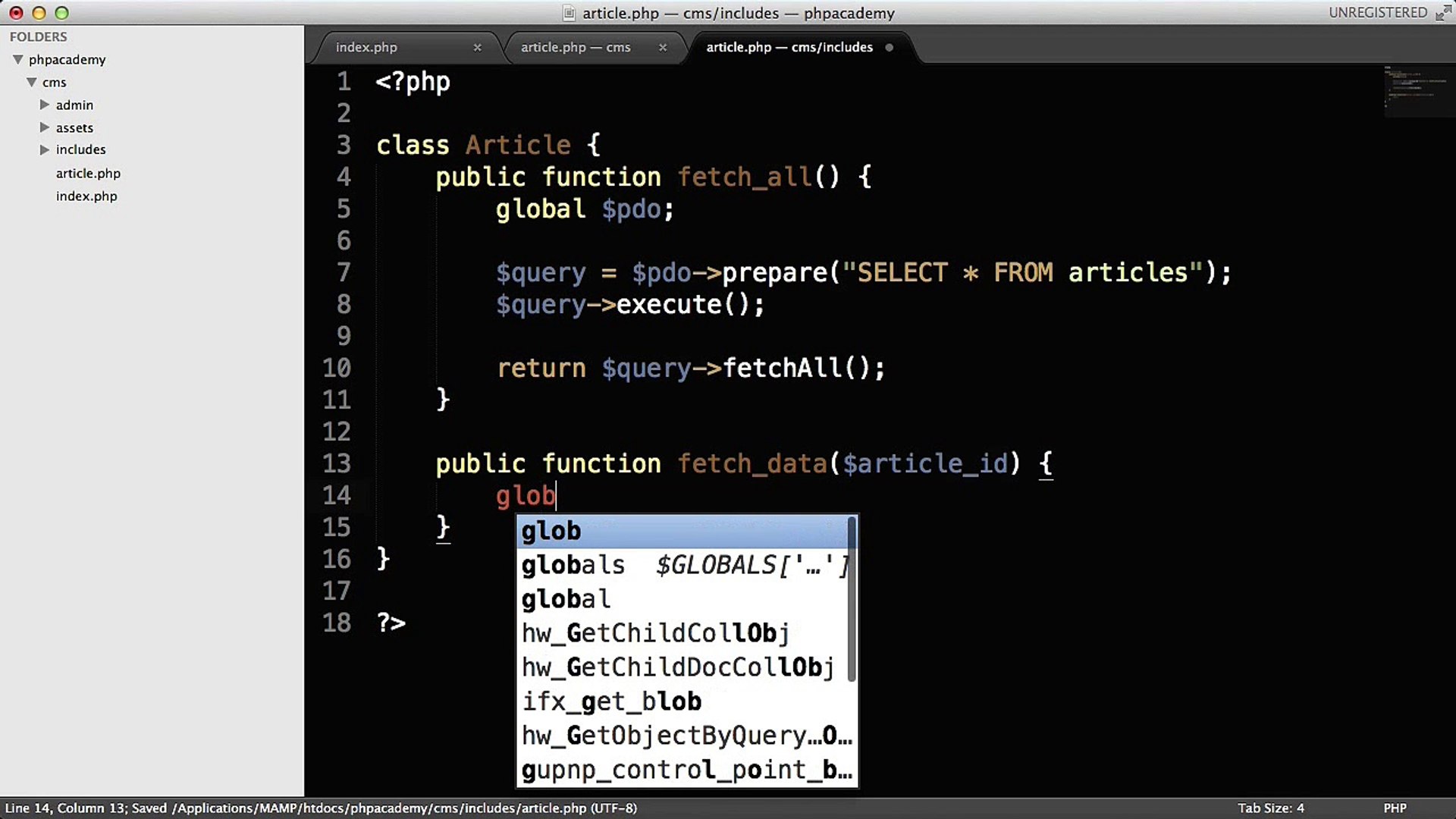Switch to the index.php tab

[x=366, y=47]
